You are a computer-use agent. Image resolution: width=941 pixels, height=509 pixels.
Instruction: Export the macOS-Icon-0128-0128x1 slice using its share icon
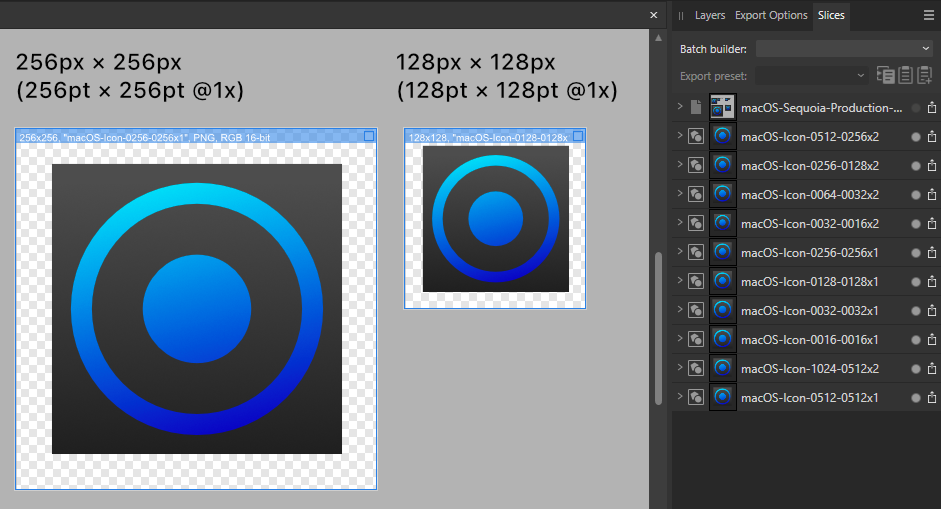(931, 282)
